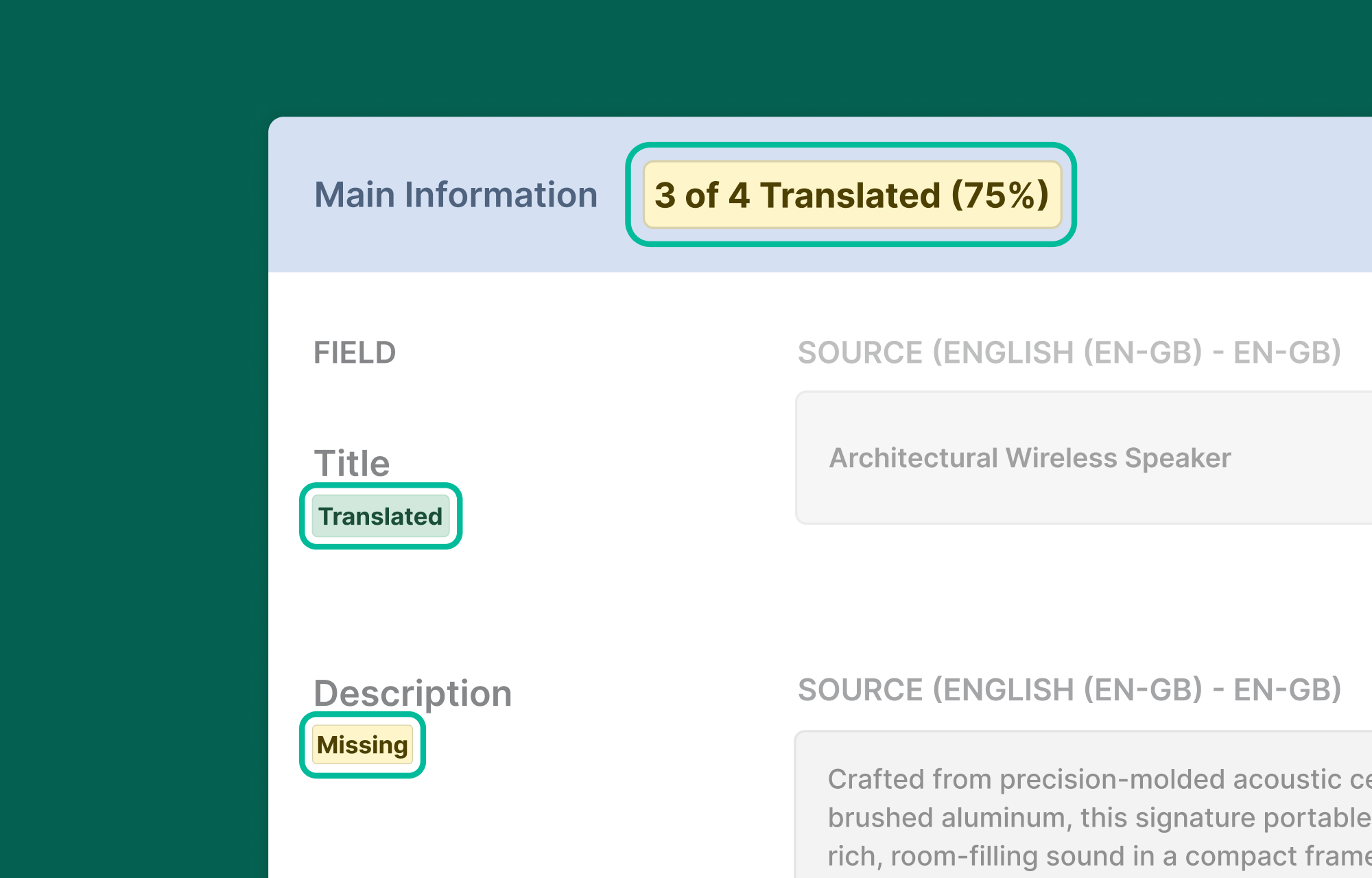Click the Description source text box
The image size is (1372, 878).
[1084, 805]
